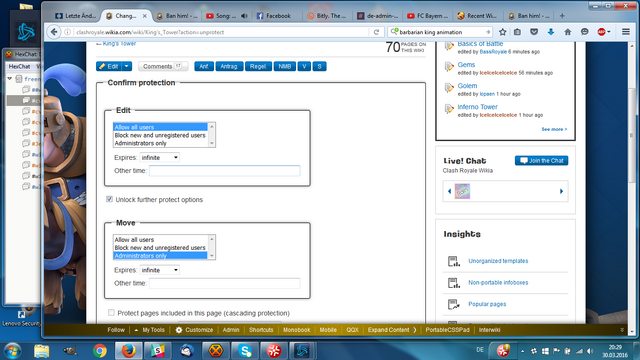Reload the page with the refresh icon
The height and width of the screenshot is (360, 640).
click(x=376, y=32)
